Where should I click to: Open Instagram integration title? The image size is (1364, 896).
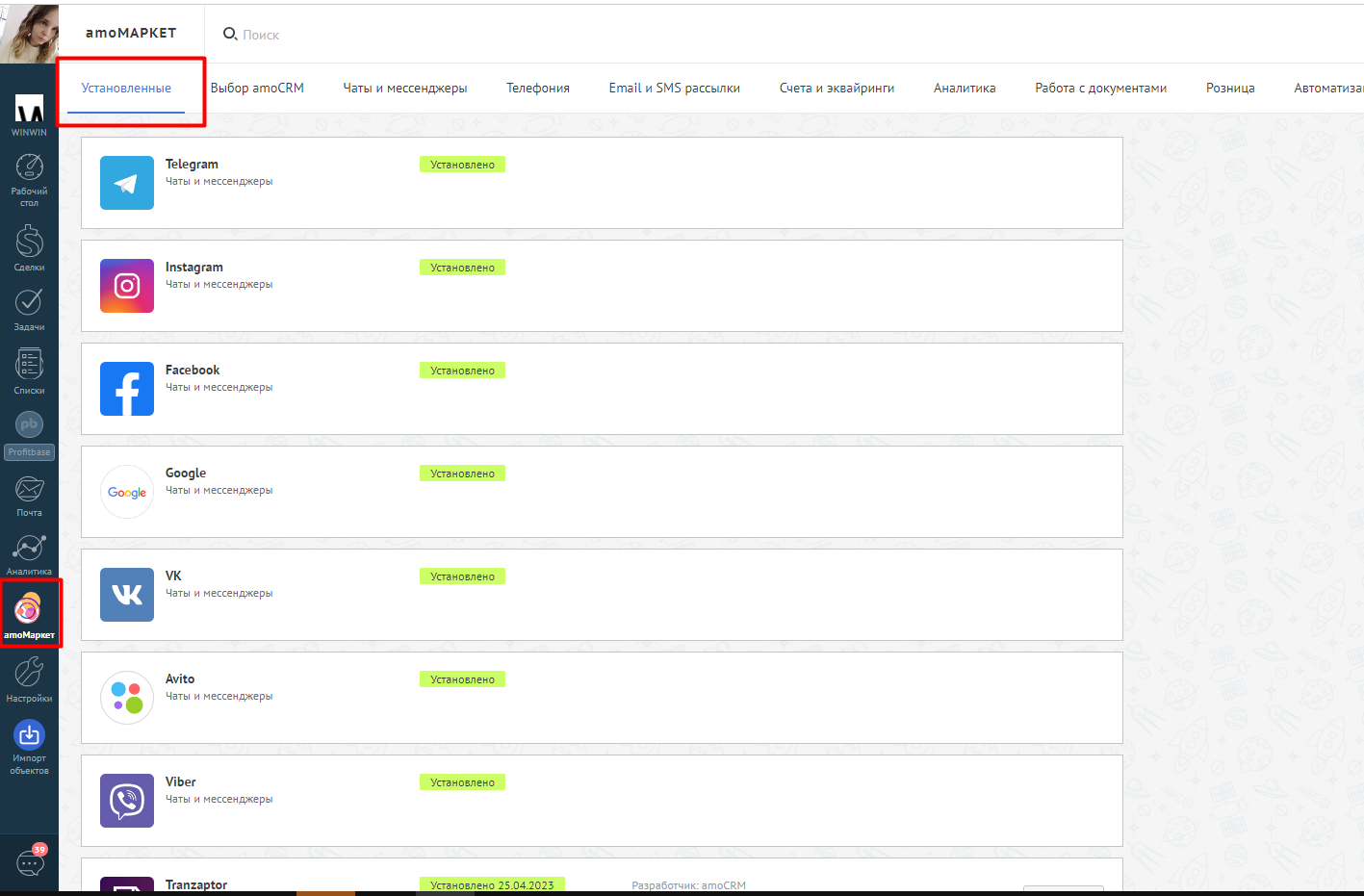point(194,267)
